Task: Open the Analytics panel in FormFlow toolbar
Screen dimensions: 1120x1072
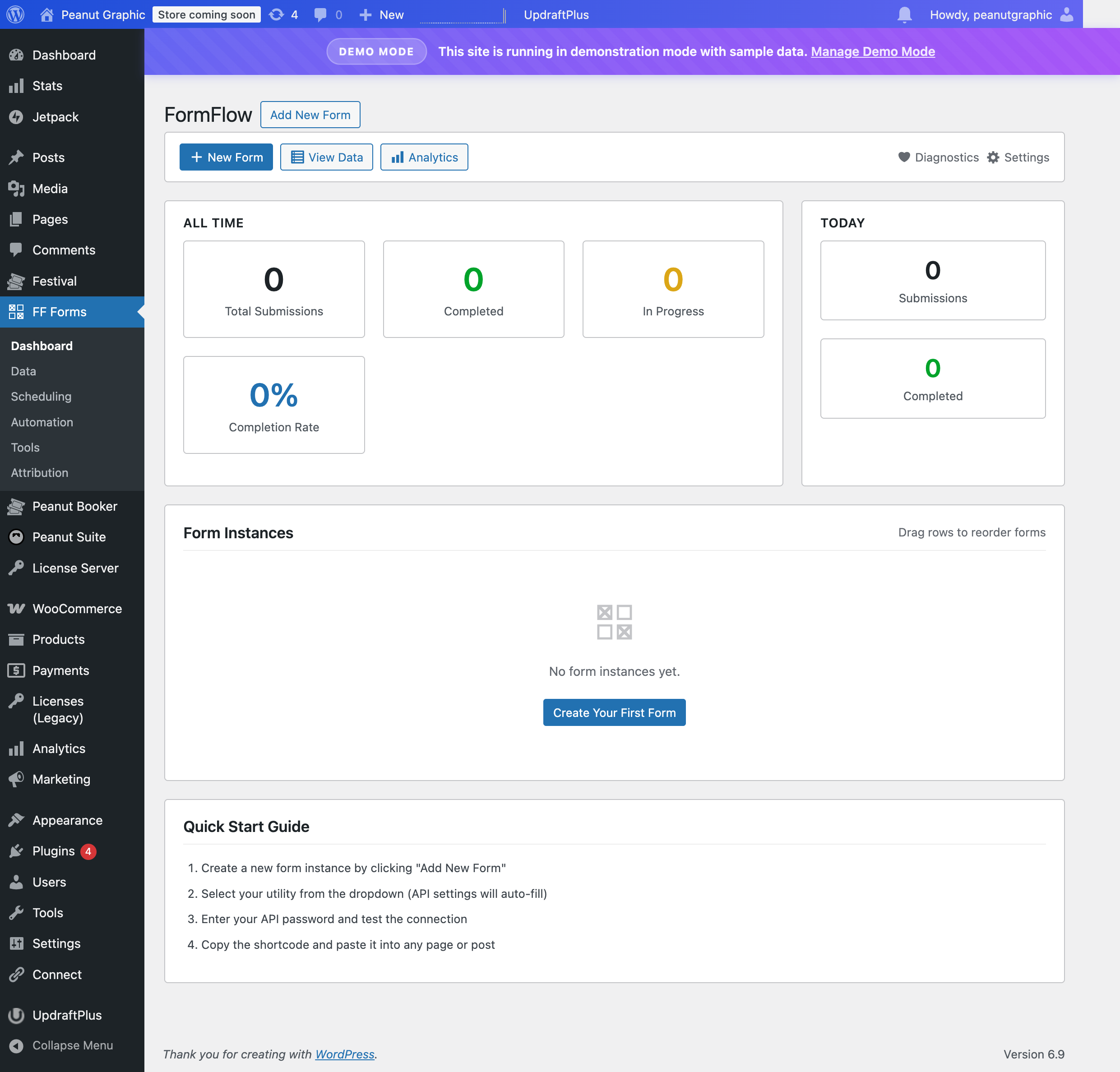Action: [x=424, y=157]
